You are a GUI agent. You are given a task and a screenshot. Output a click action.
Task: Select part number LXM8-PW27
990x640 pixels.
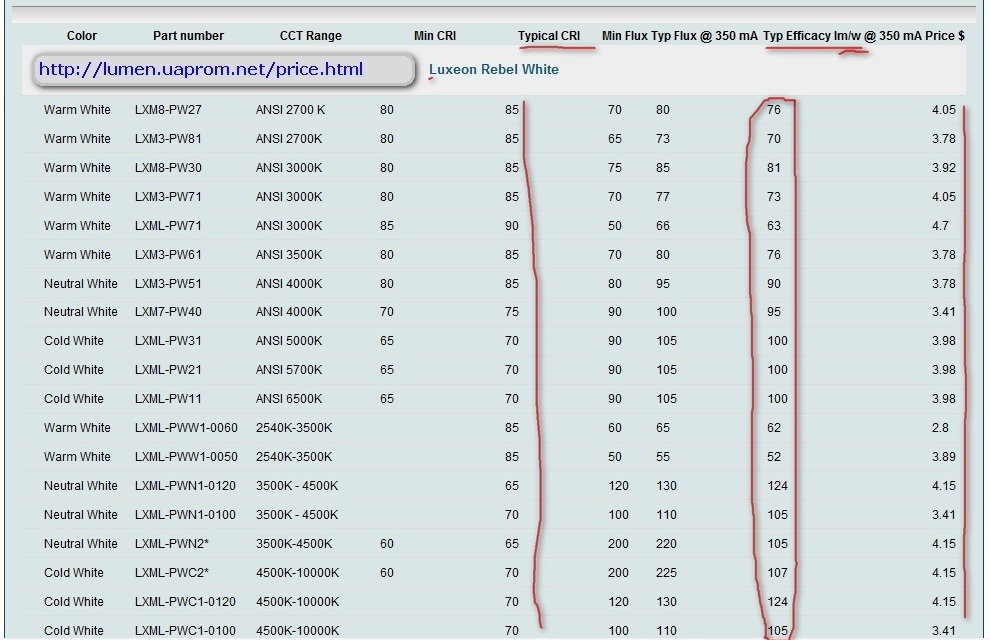[168, 110]
